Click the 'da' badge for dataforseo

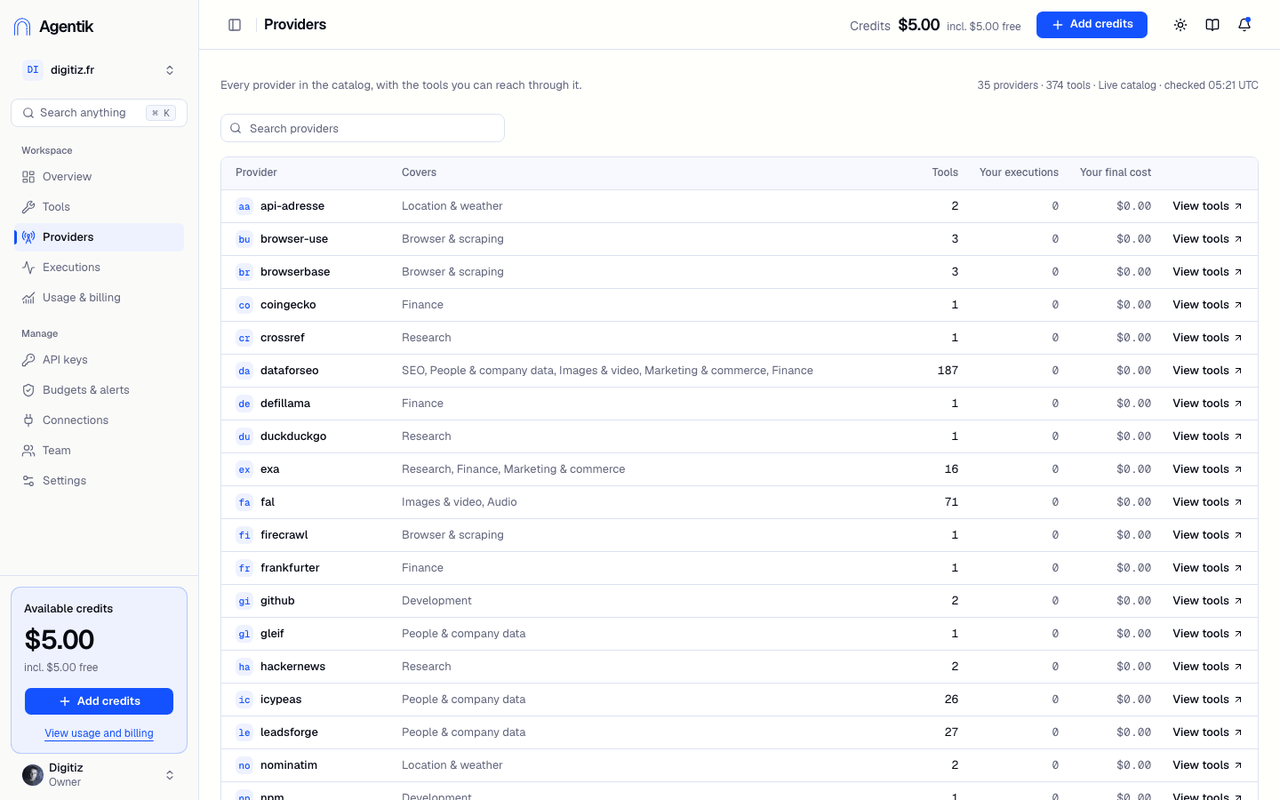(244, 371)
